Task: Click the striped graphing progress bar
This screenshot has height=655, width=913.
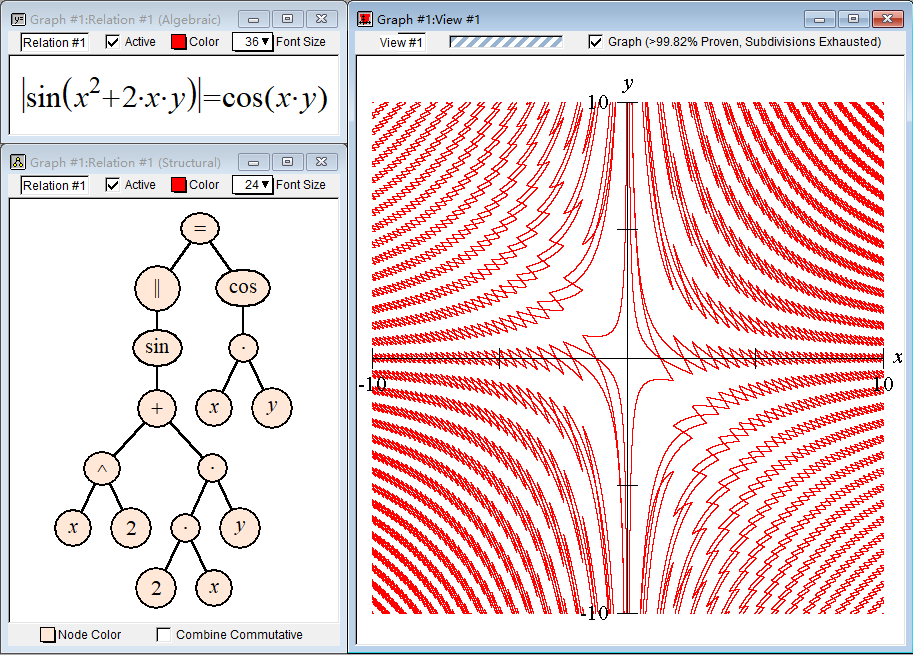Action: [506, 42]
